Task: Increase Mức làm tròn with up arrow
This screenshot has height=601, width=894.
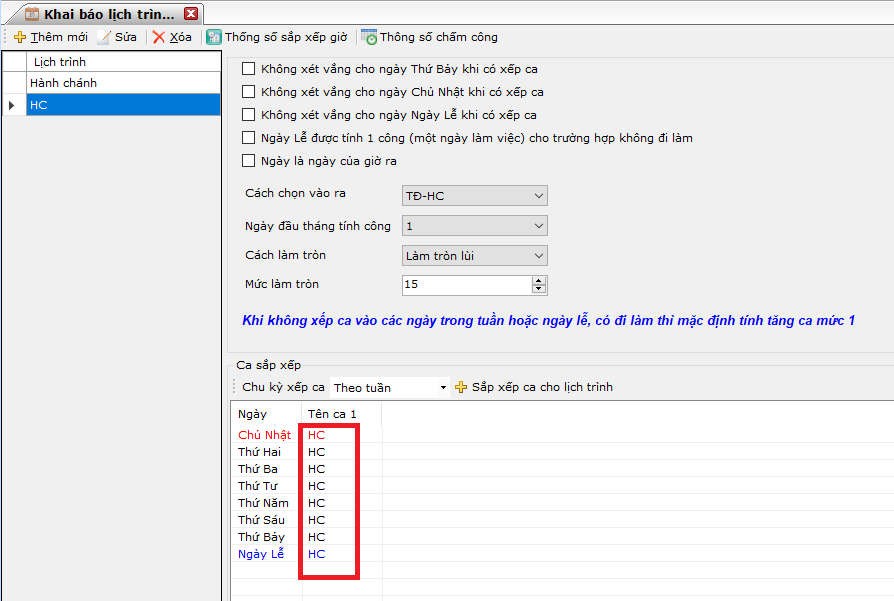Action: (x=539, y=280)
